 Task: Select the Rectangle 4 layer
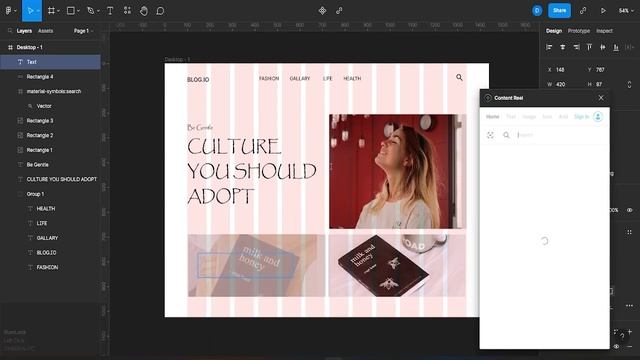click(50, 77)
